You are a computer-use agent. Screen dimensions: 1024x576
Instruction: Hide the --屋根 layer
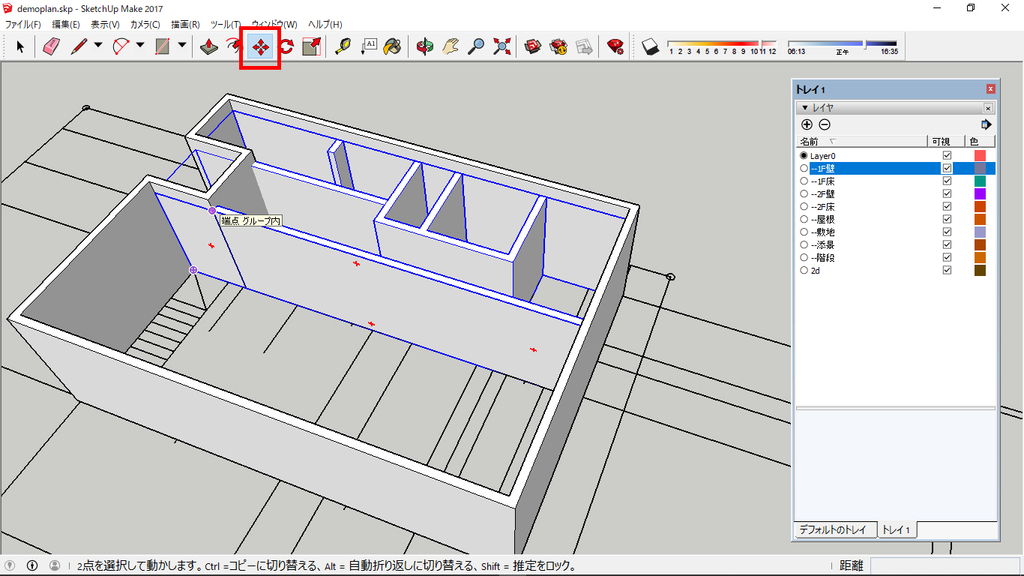pyautogui.click(x=947, y=219)
